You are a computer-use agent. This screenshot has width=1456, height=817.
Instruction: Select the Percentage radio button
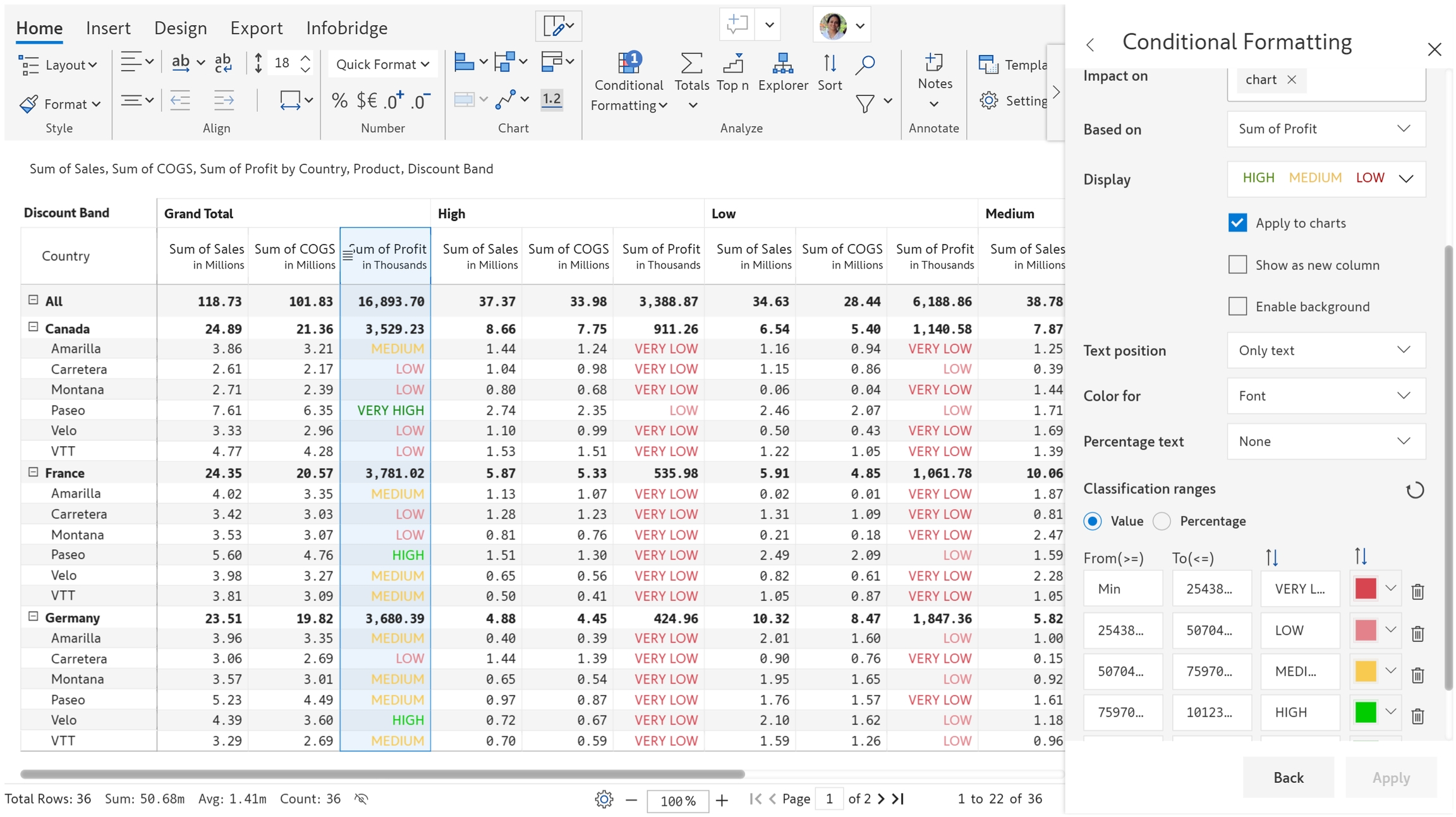tap(1162, 521)
